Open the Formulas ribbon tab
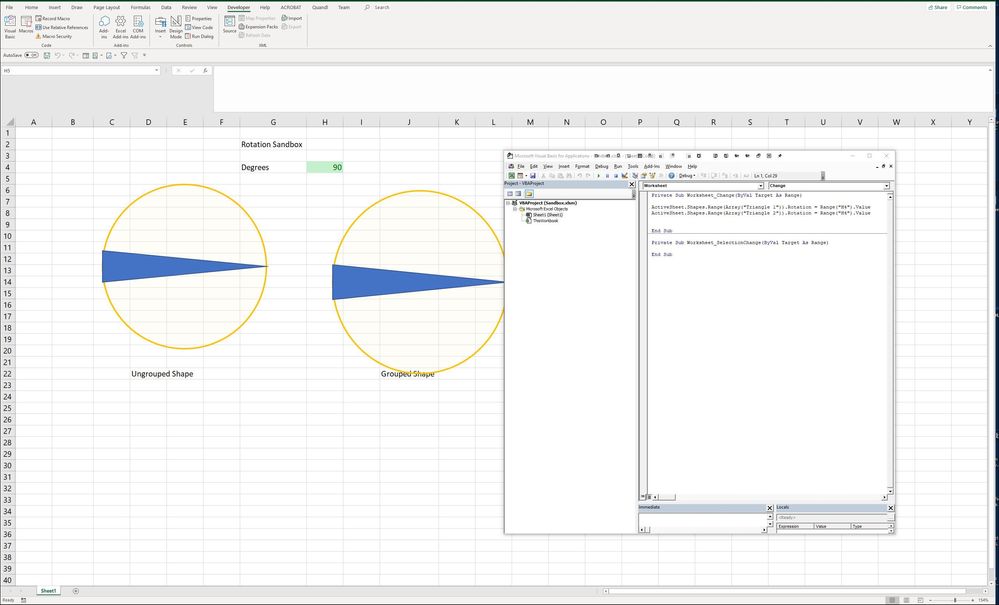 coord(140,8)
